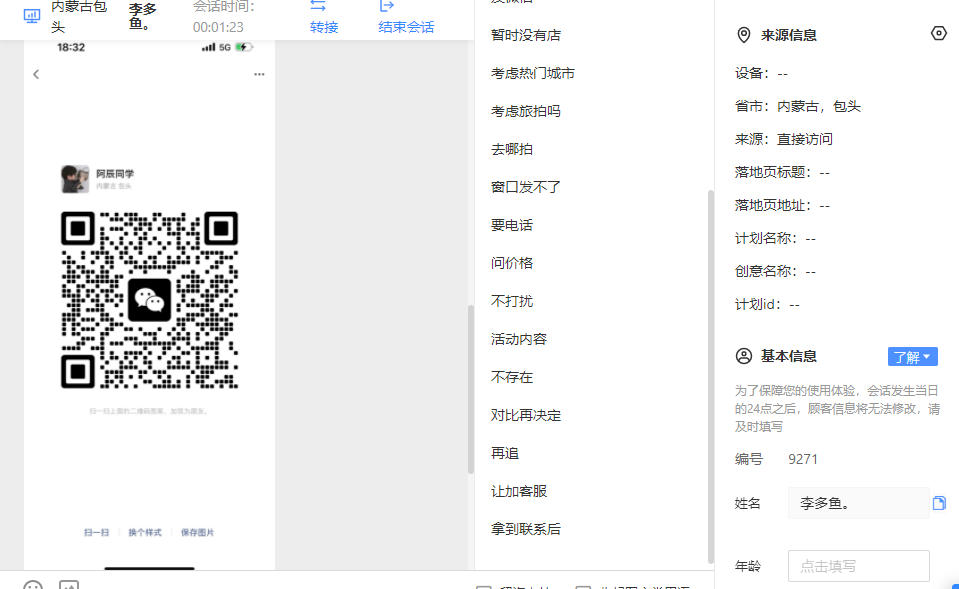The image size is (959, 589).
Task: Choose the quick reply 不存在
Action: (x=512, y=377)
